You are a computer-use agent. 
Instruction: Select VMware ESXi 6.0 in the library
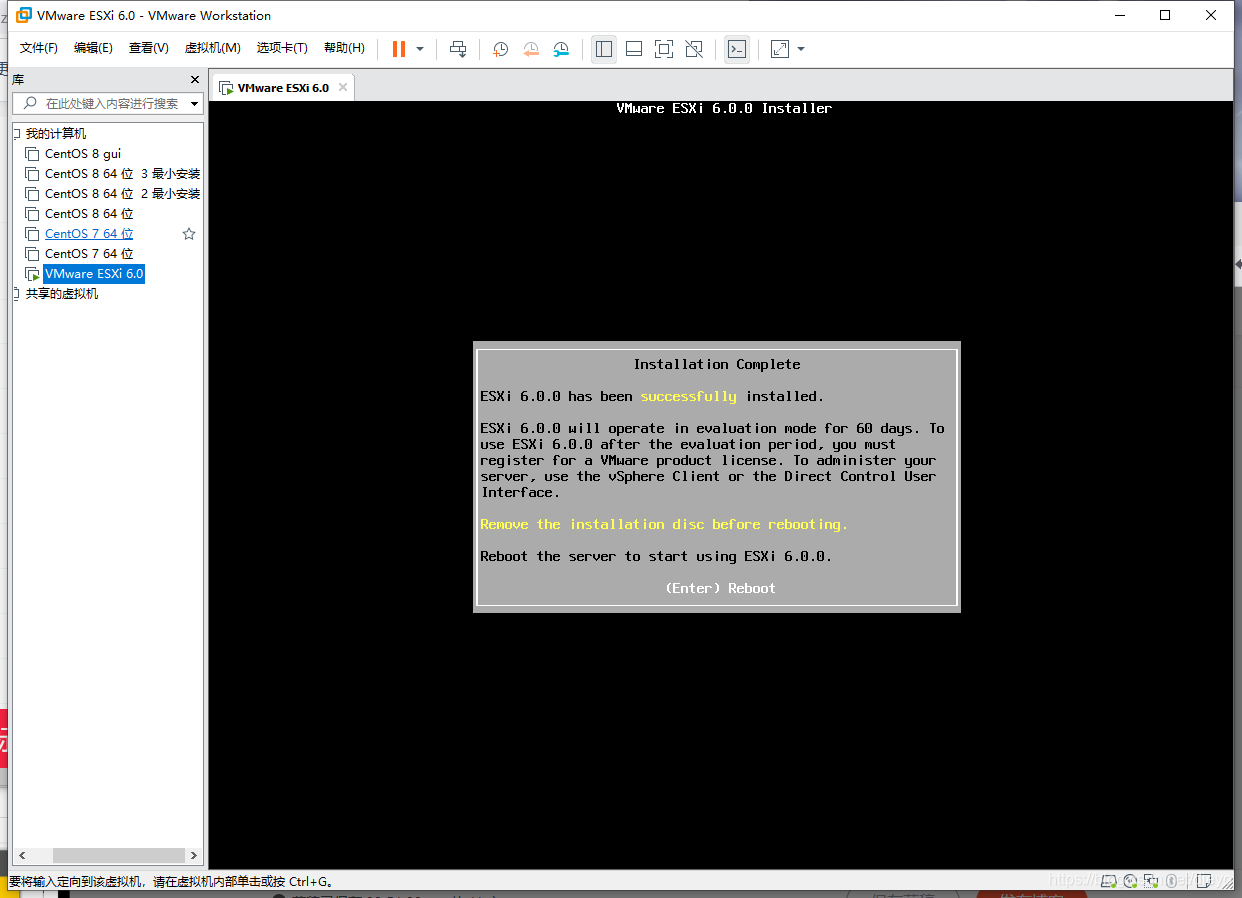coord(94,274)
